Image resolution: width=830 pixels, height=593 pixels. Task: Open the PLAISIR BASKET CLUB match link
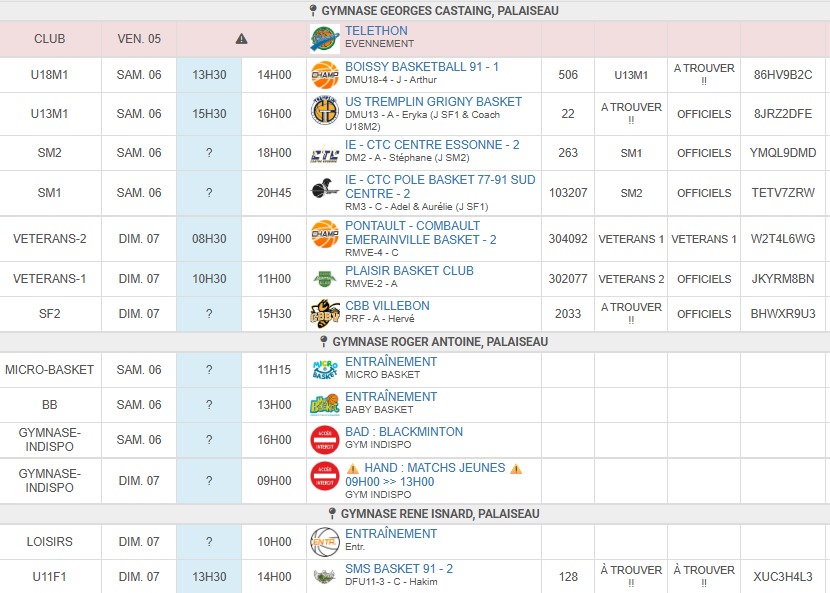(409, 271)
